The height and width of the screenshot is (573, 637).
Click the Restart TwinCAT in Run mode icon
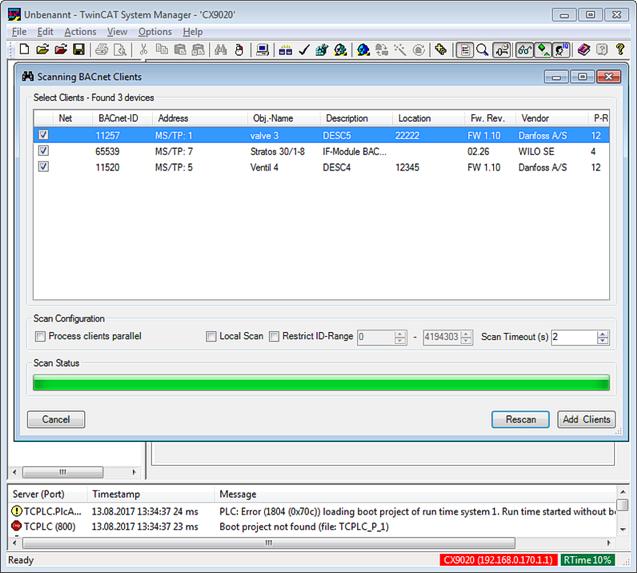coord(340,50)
